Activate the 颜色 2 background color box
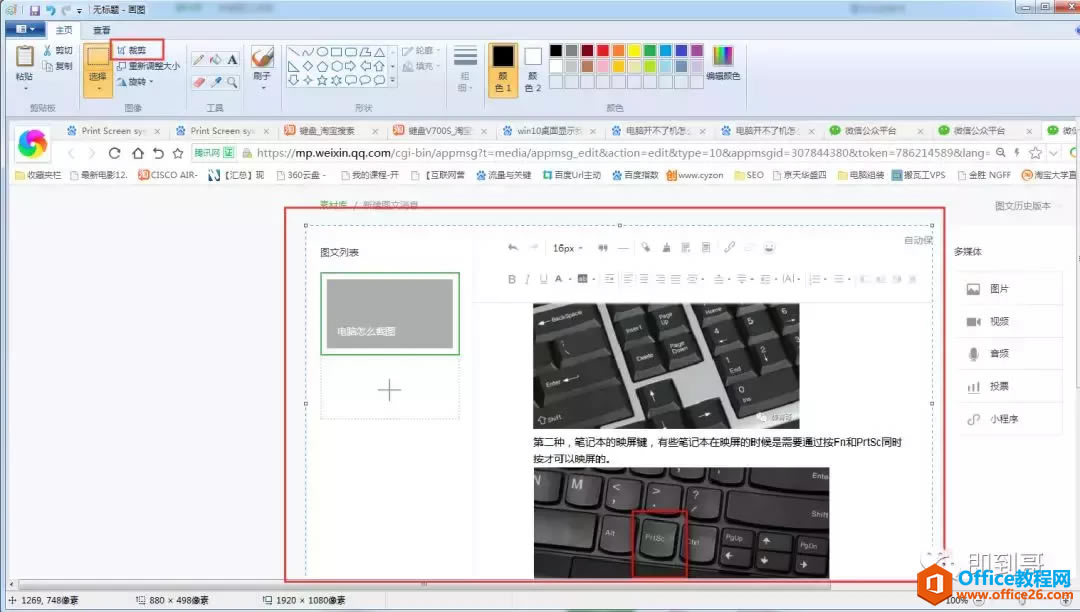Viewport: 1080px width, 612px height. coord(532,69)
